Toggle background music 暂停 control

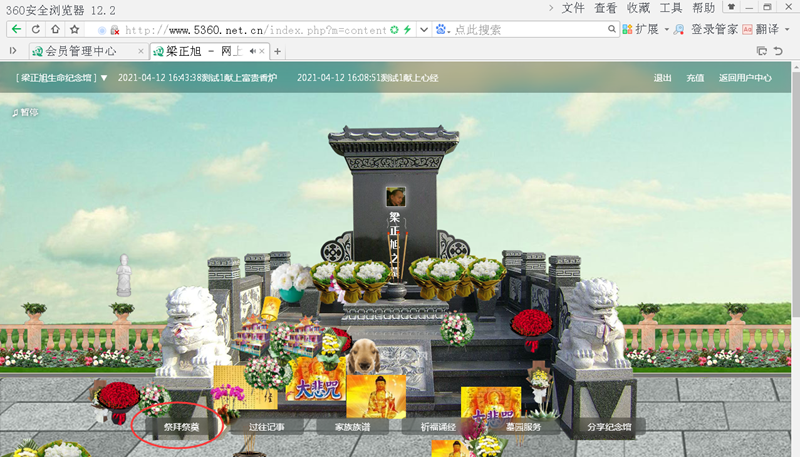(25, 112)
